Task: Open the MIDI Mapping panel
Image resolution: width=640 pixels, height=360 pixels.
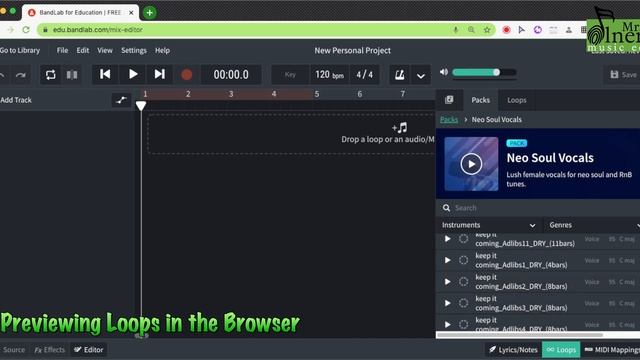Action: 611,350
